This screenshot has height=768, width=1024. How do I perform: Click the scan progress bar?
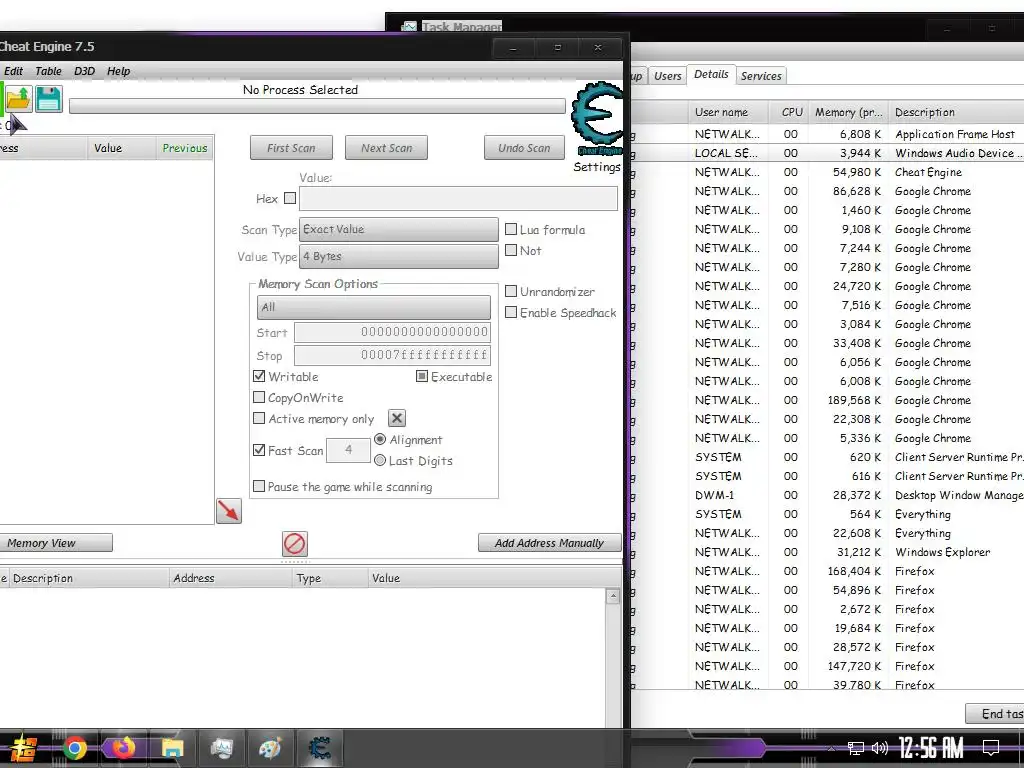click(317, 106)
